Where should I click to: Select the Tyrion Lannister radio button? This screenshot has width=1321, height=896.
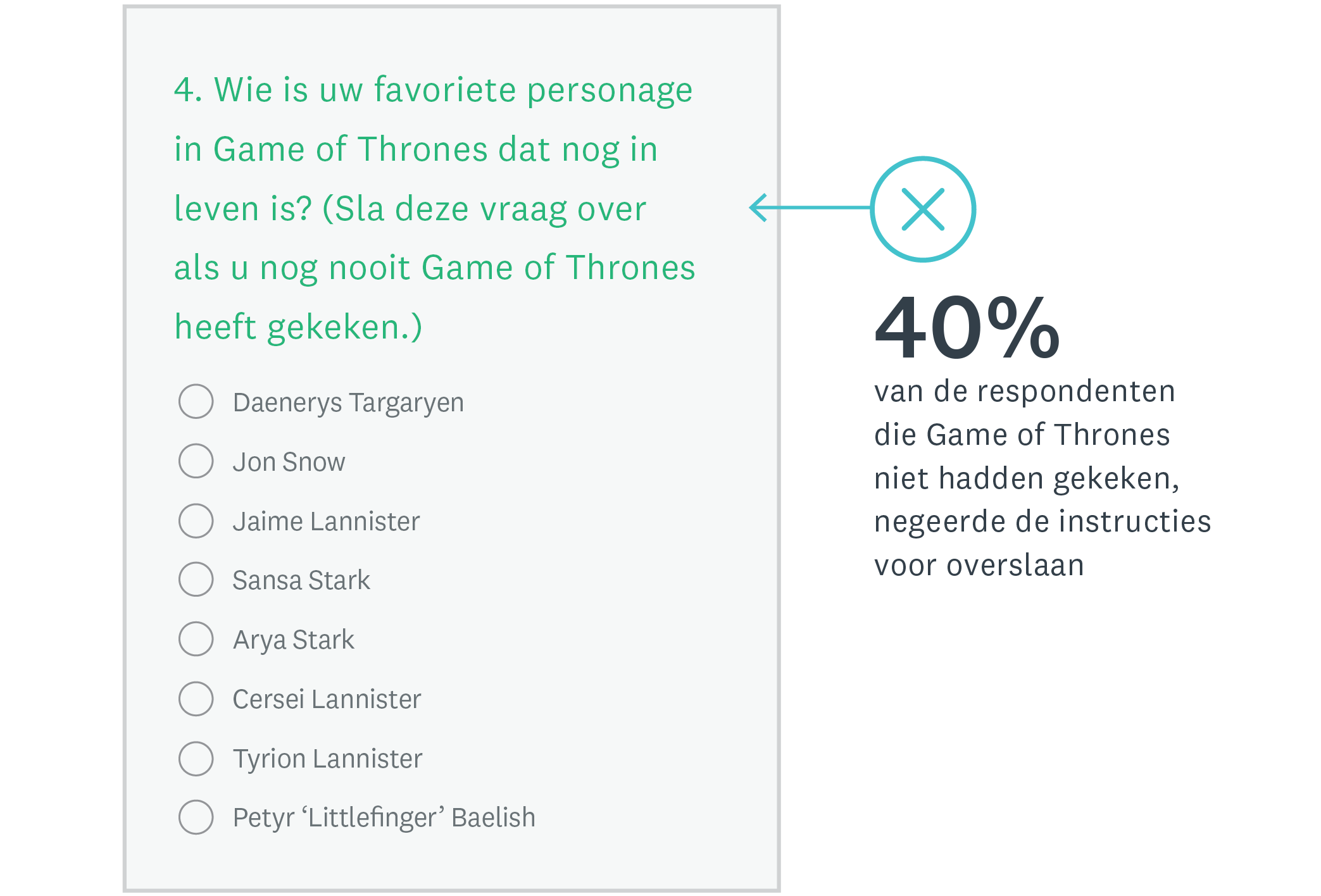196,759
